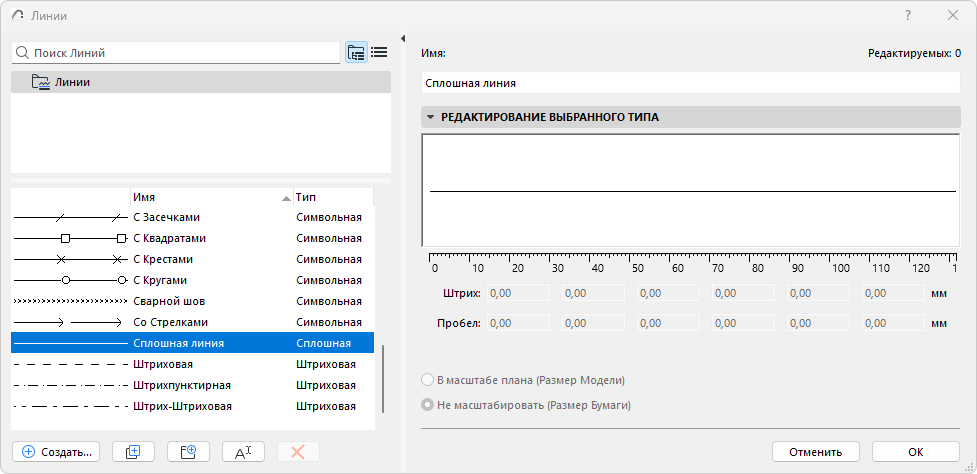
Task: Collapse left panel with black arrow
Action: click(x=402, y=39)
